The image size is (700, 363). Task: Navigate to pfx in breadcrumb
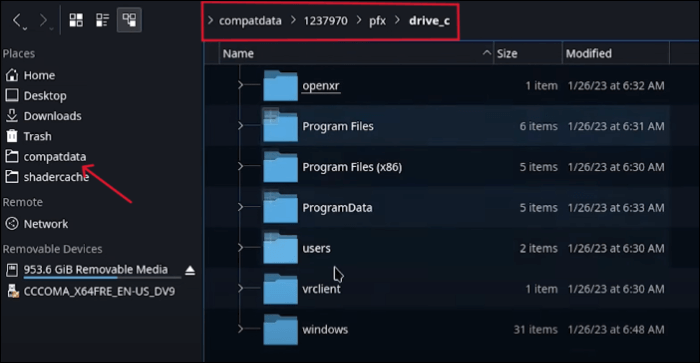click(377, 21)
